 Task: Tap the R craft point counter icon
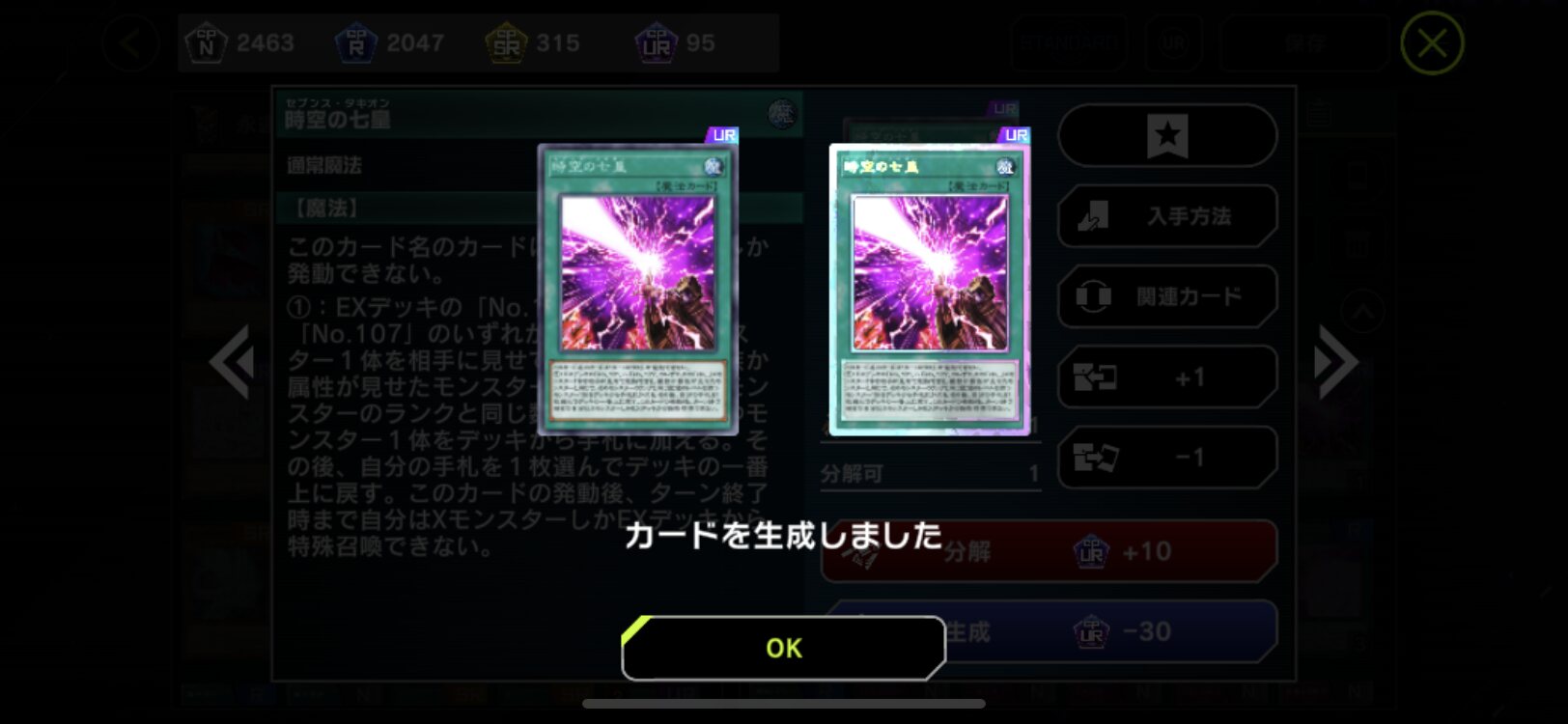tap(355, 42)
